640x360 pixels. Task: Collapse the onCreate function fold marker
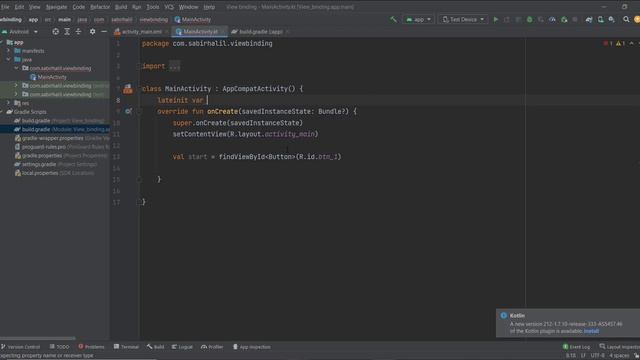click(139, 111)
